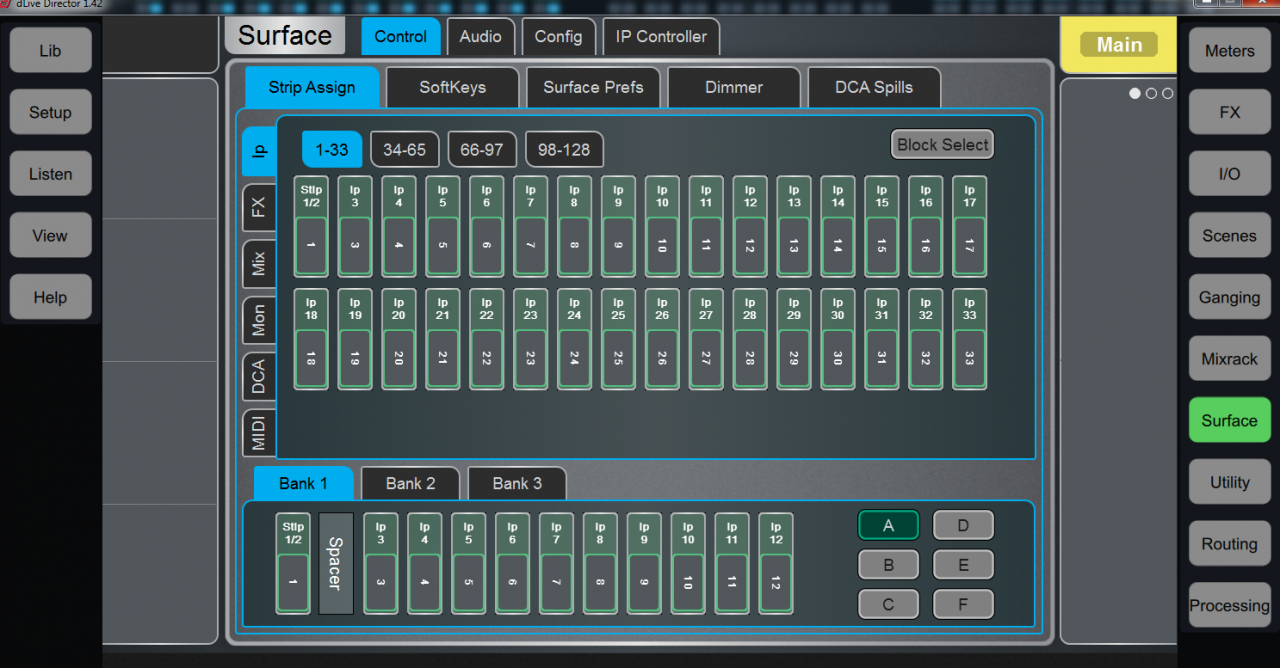
Task: Open the Mixrack screen
Action: tap(1229, 359)
